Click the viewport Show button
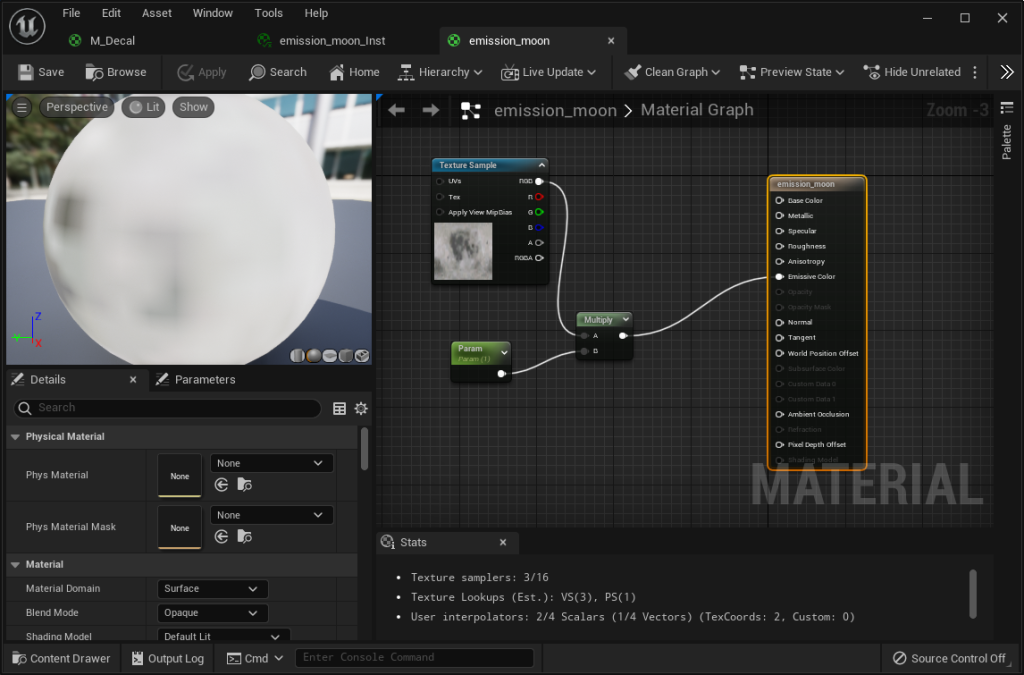1024x675 pixels. click(x=193, y=107)
